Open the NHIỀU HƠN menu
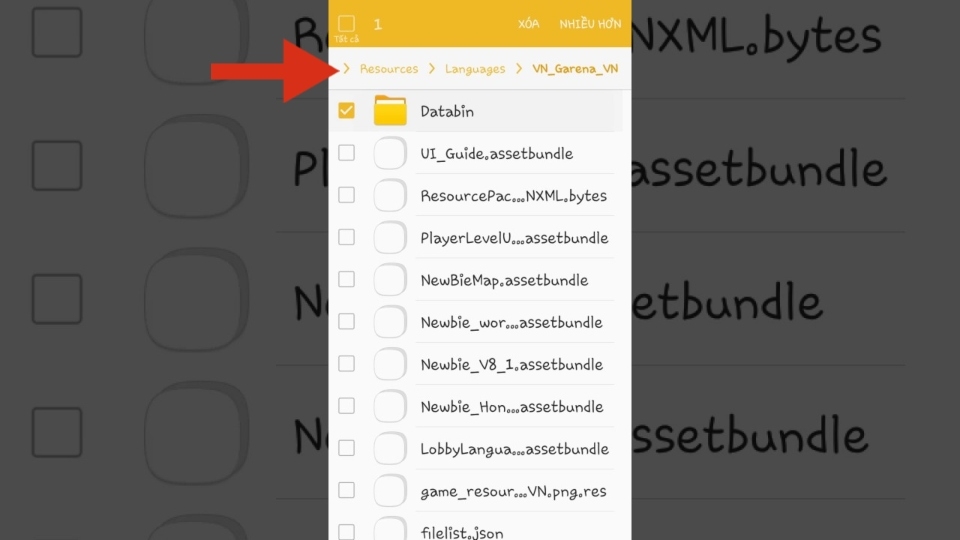Viewport: 960px width, 540px height. coord(590,24)
